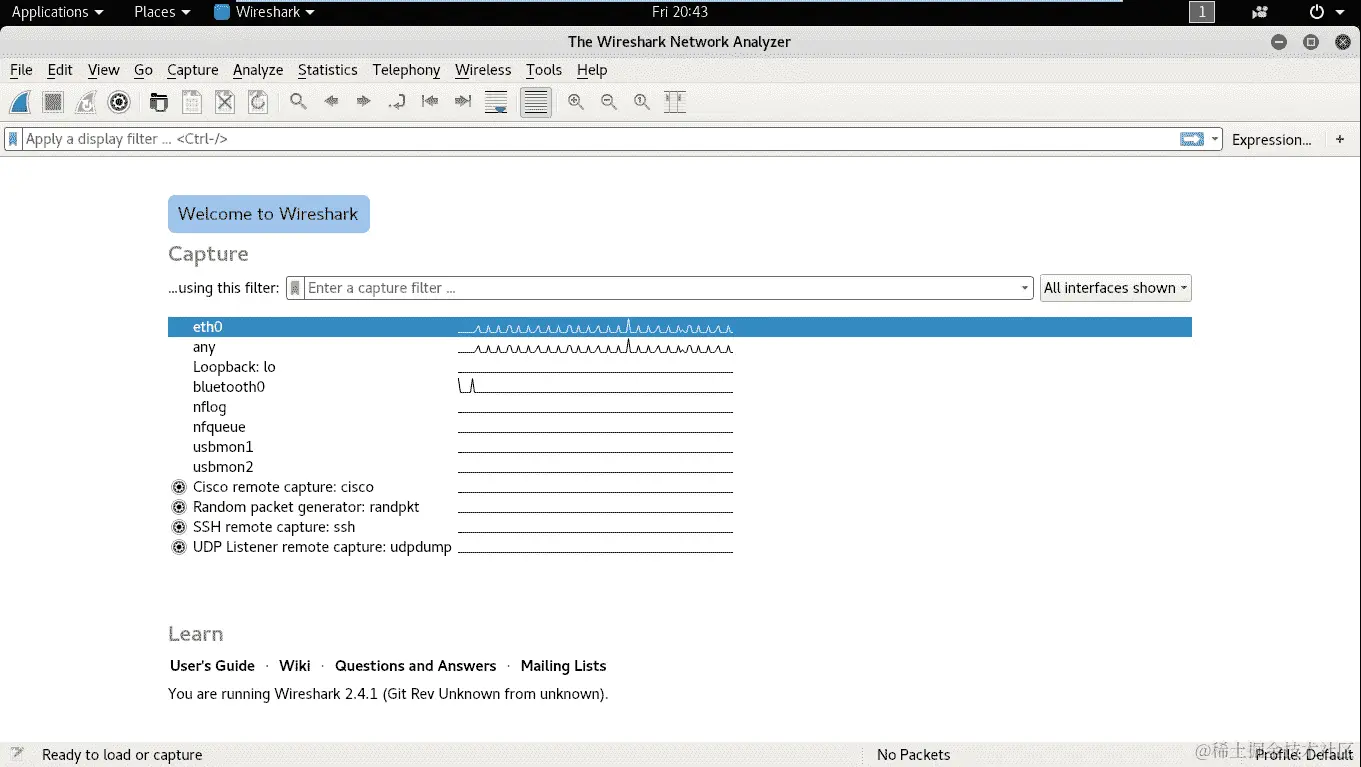
Task: Select the usbmon2 interface
Action: click(x=680, y=467)
